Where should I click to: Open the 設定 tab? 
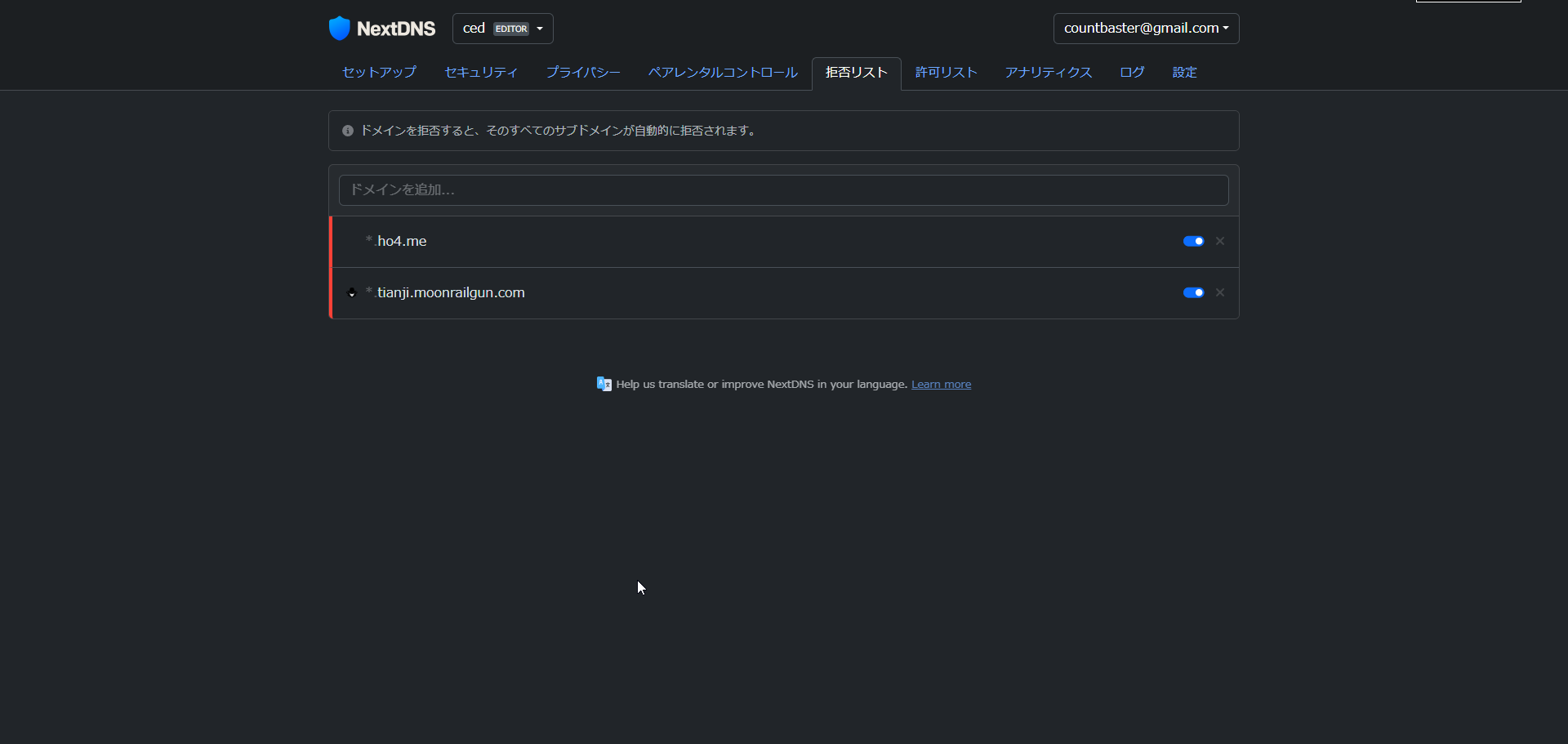point(1184,73)
